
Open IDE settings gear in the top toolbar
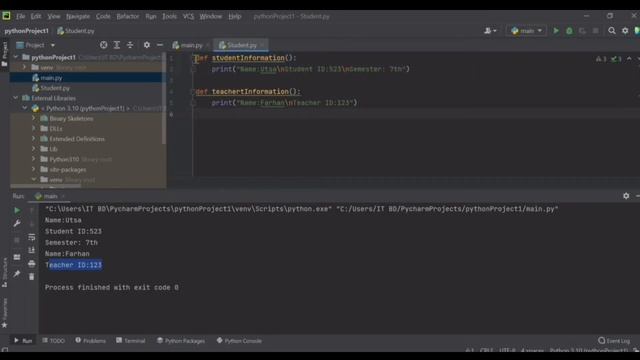(625, 31)
